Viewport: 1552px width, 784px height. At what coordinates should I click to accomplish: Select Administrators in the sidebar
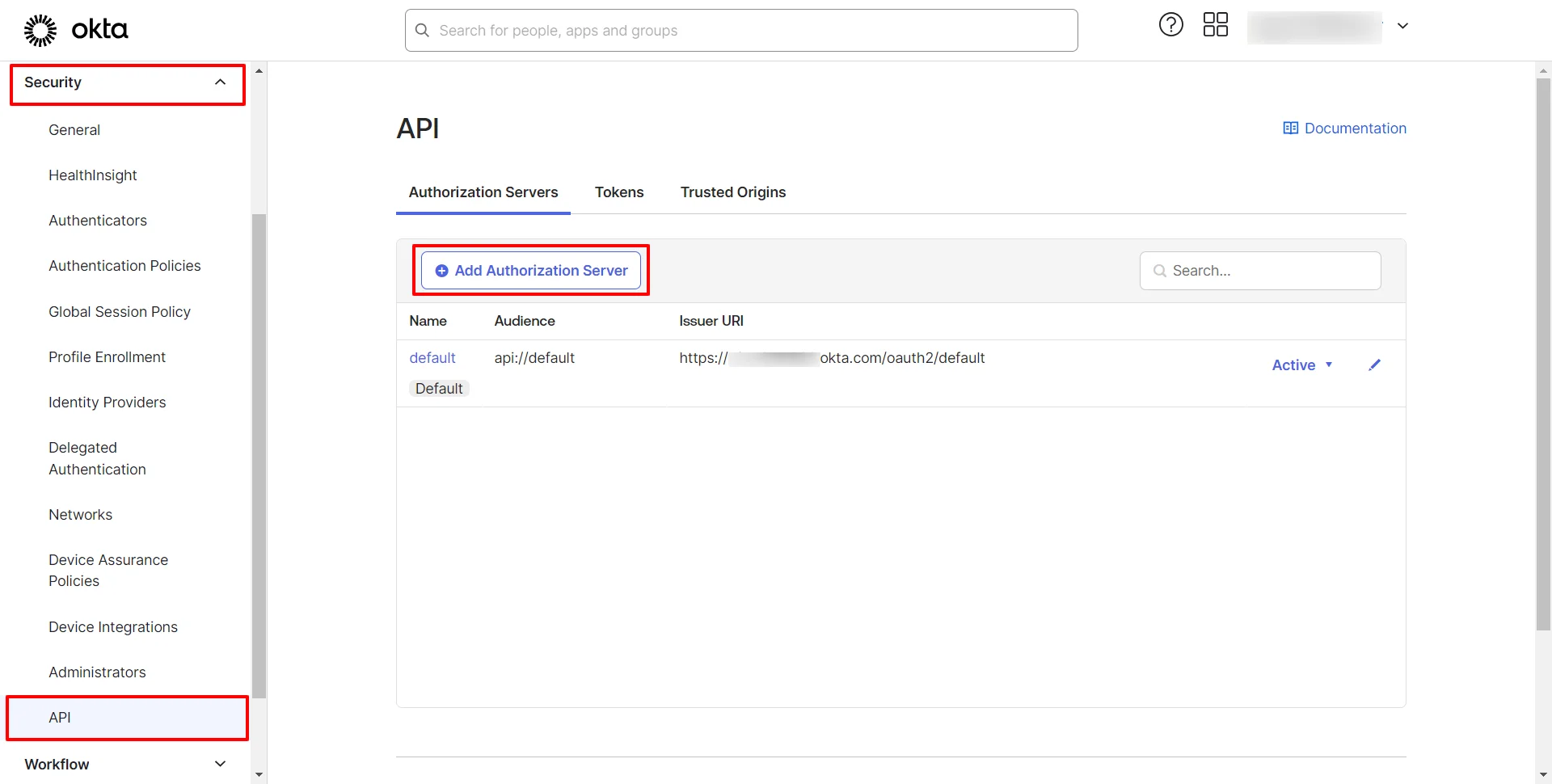click(97, 672)
